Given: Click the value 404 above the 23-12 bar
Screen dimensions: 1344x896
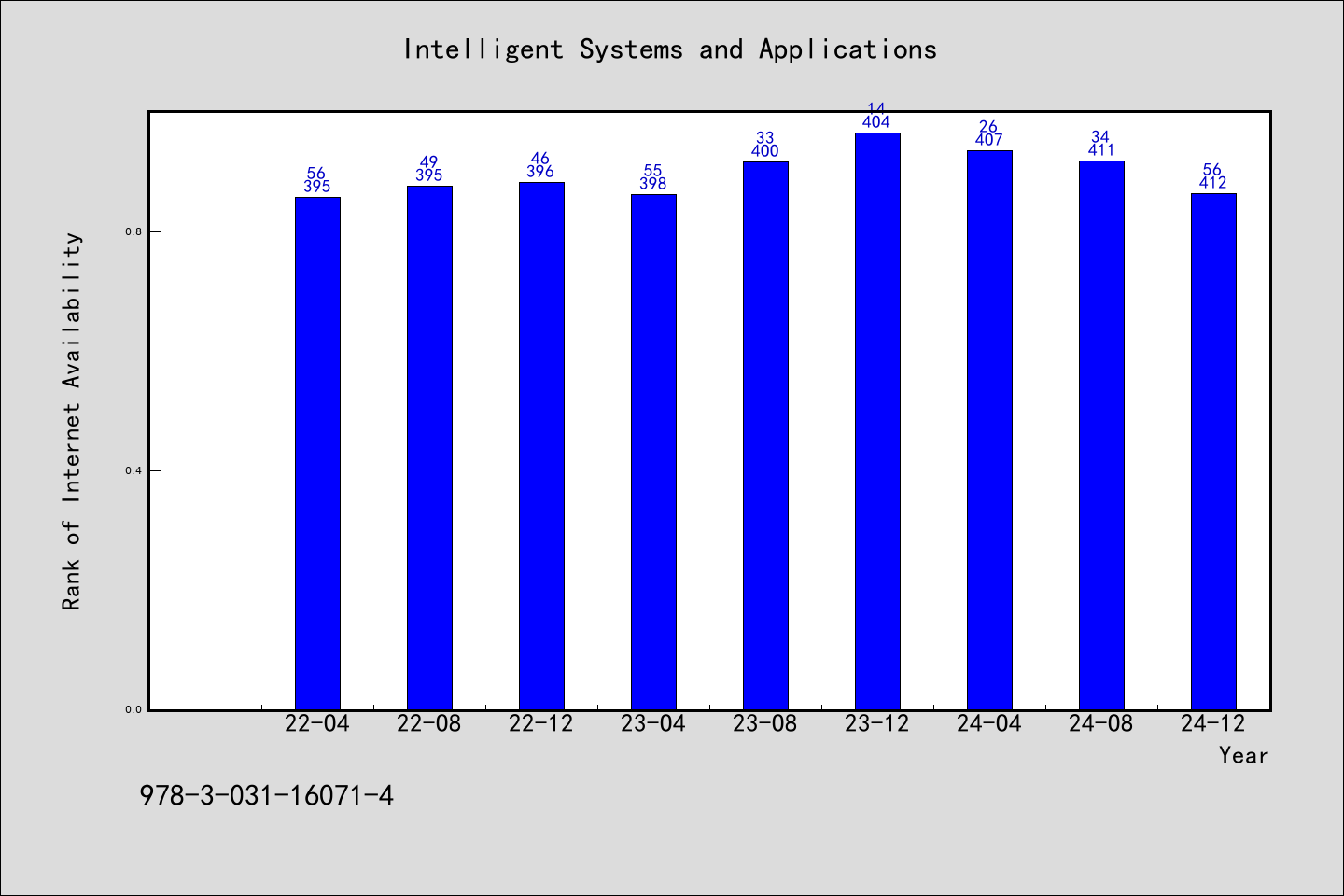Looking at the screenshot, I should 876,122.
